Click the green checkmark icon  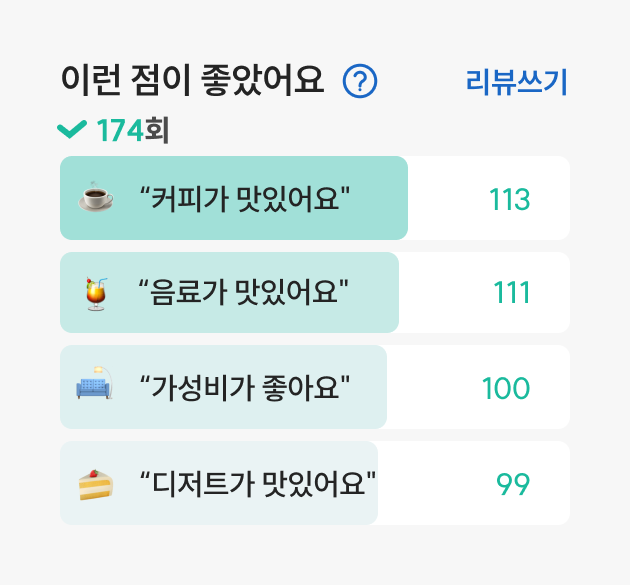click(x=72, y=129)
